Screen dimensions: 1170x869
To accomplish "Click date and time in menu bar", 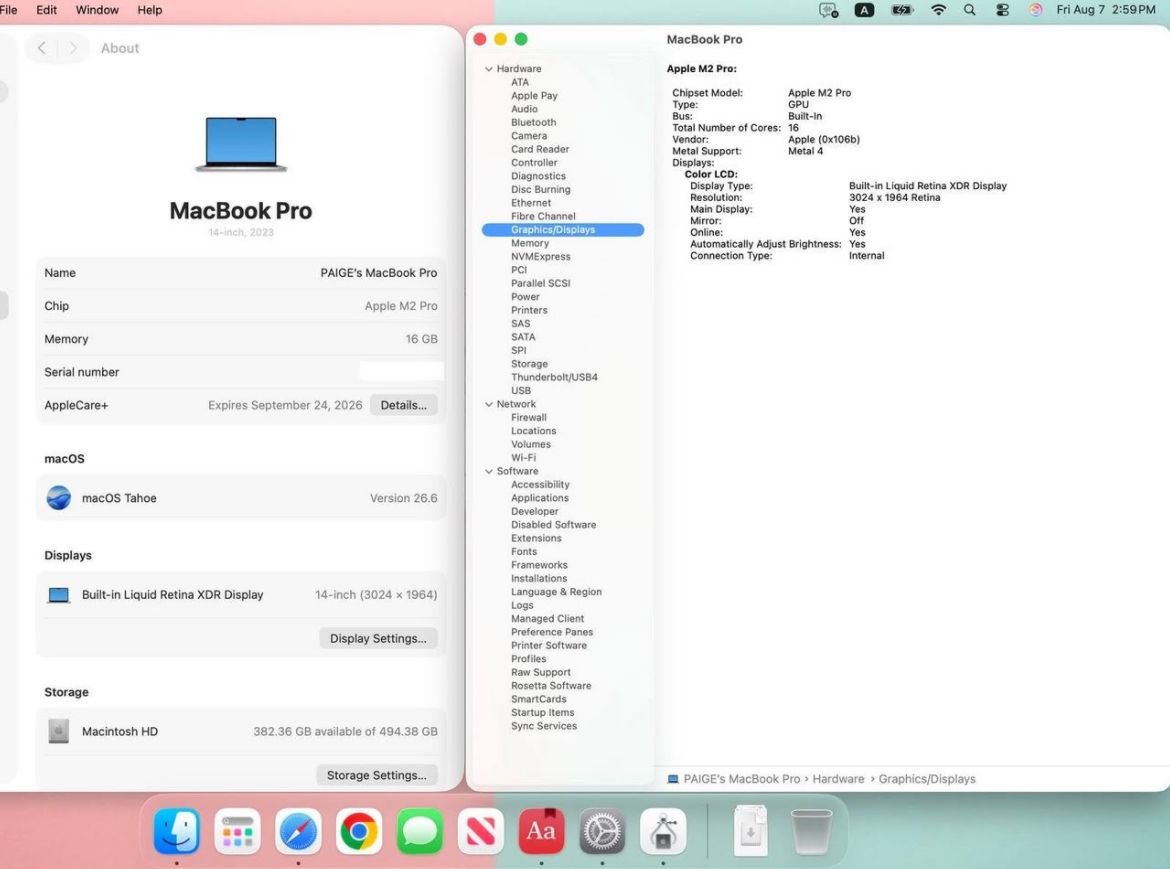I will point(1106,10).
